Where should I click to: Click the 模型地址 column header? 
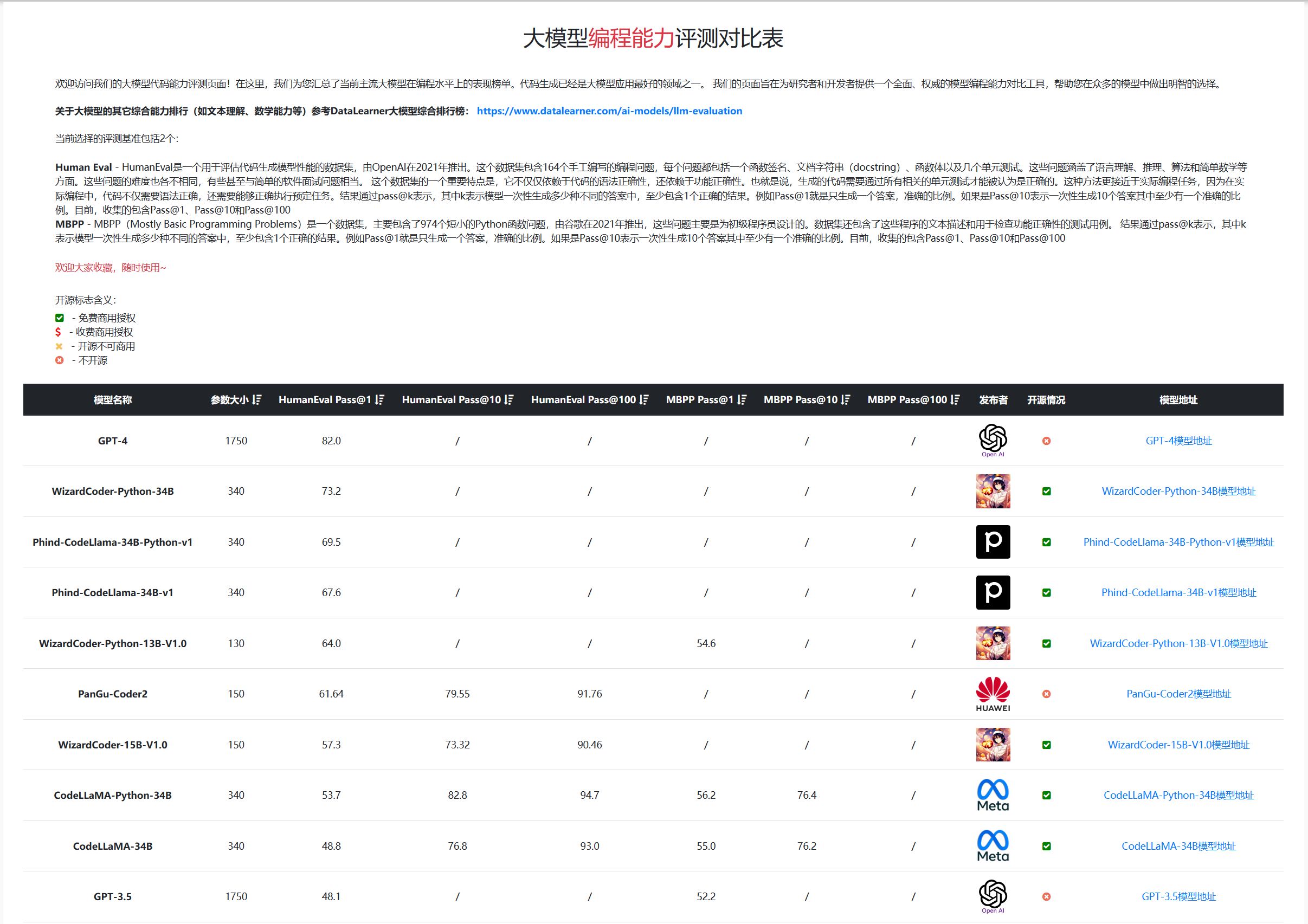[x=1178, y=400]
